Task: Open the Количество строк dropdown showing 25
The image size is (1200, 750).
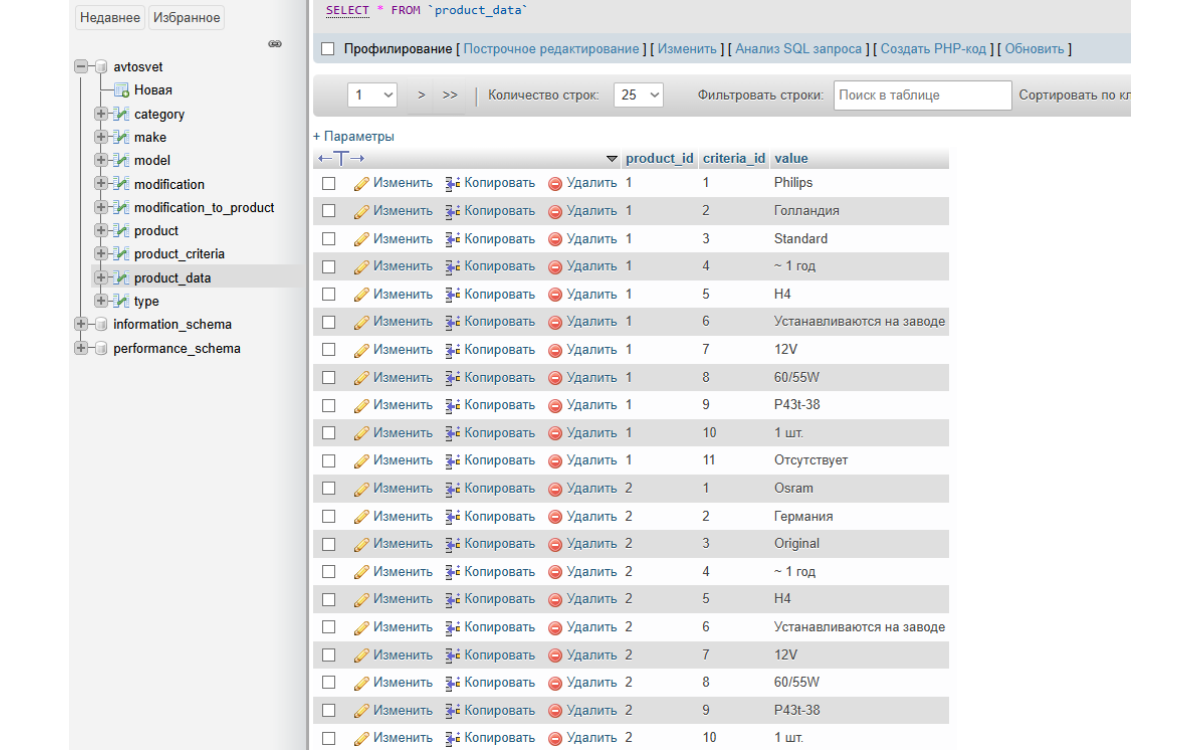Action: (x=639, y=95)
